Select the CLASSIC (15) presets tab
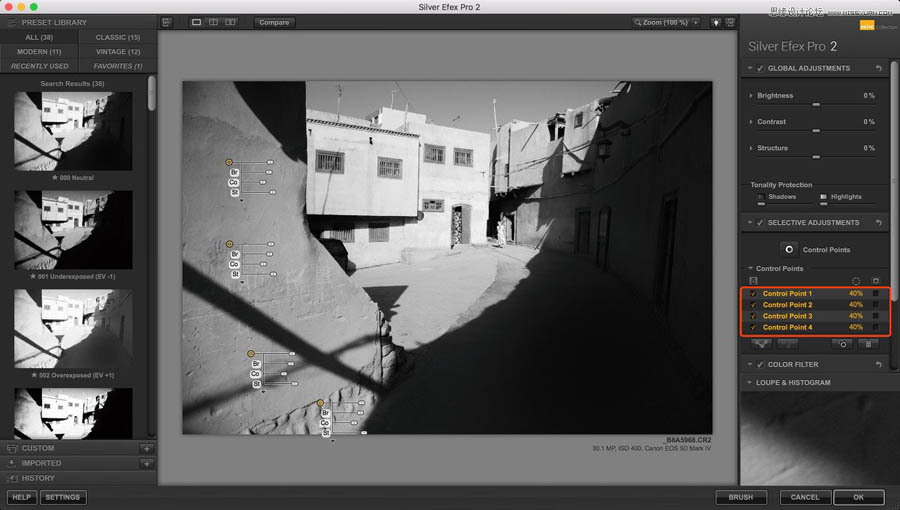The image size is (900, 510). pos(118,37)
